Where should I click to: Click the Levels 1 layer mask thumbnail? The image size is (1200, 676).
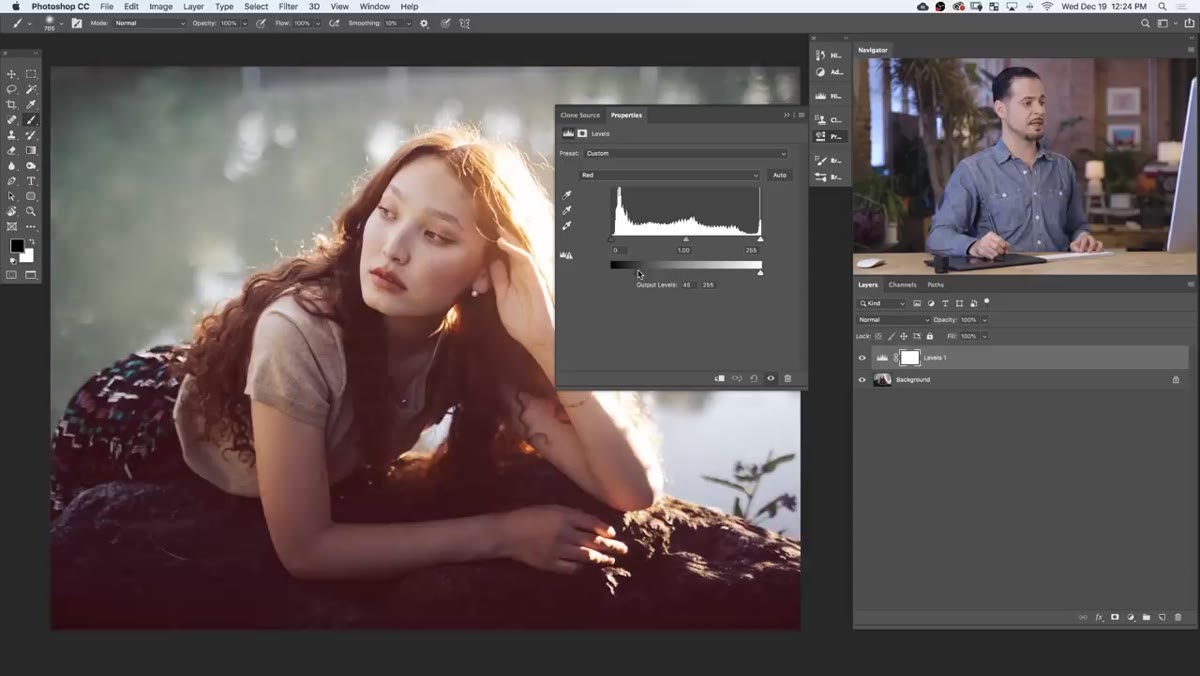910,357
